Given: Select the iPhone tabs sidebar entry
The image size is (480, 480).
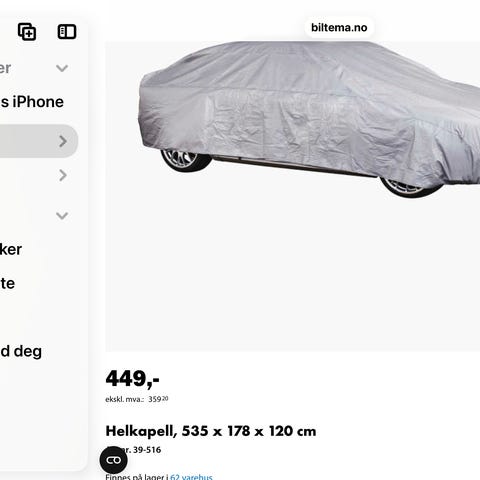Looking at the screenshot, I should [x=32, y=102].
